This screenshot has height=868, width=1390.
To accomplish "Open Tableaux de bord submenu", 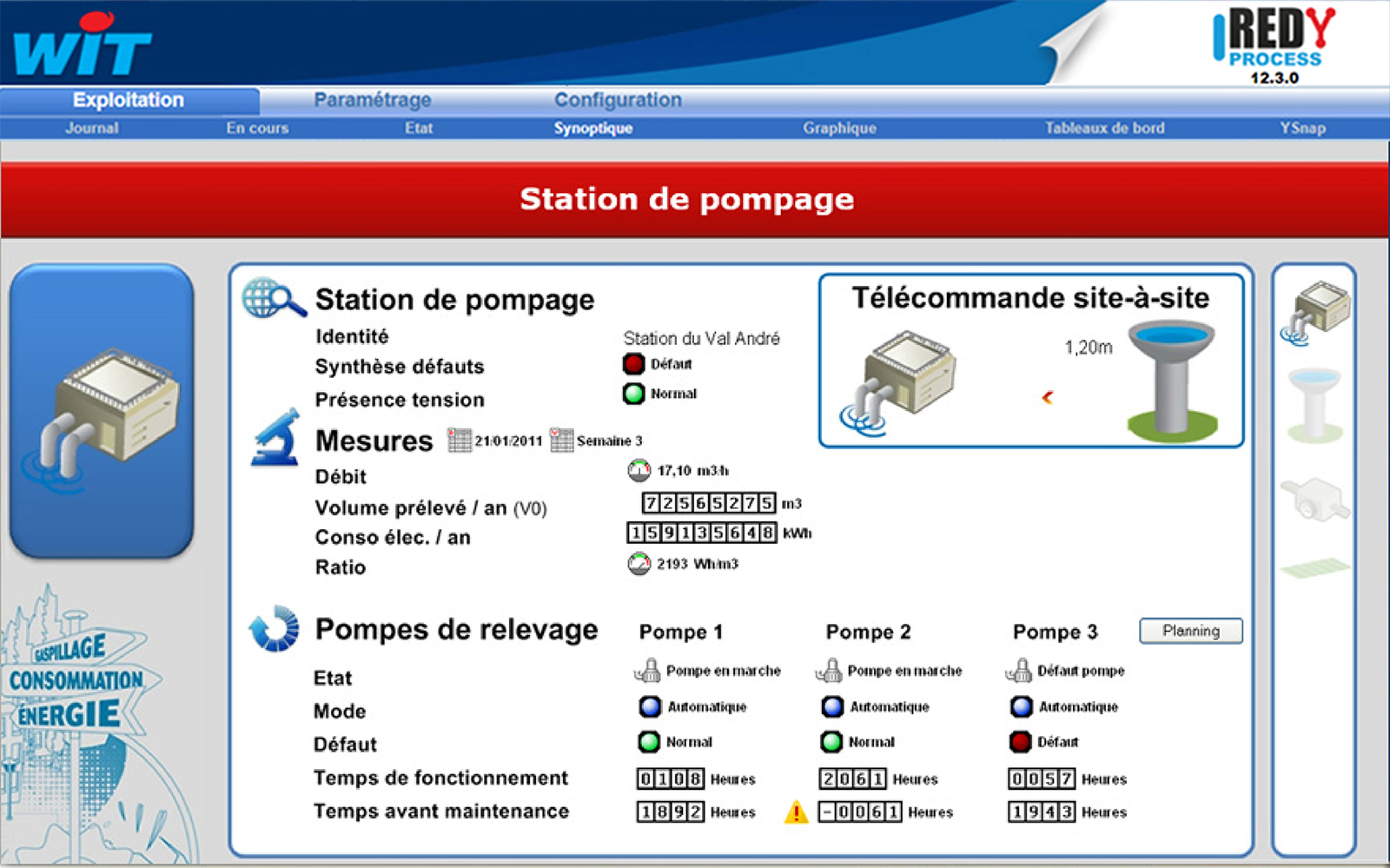I will coord(1104,128).
